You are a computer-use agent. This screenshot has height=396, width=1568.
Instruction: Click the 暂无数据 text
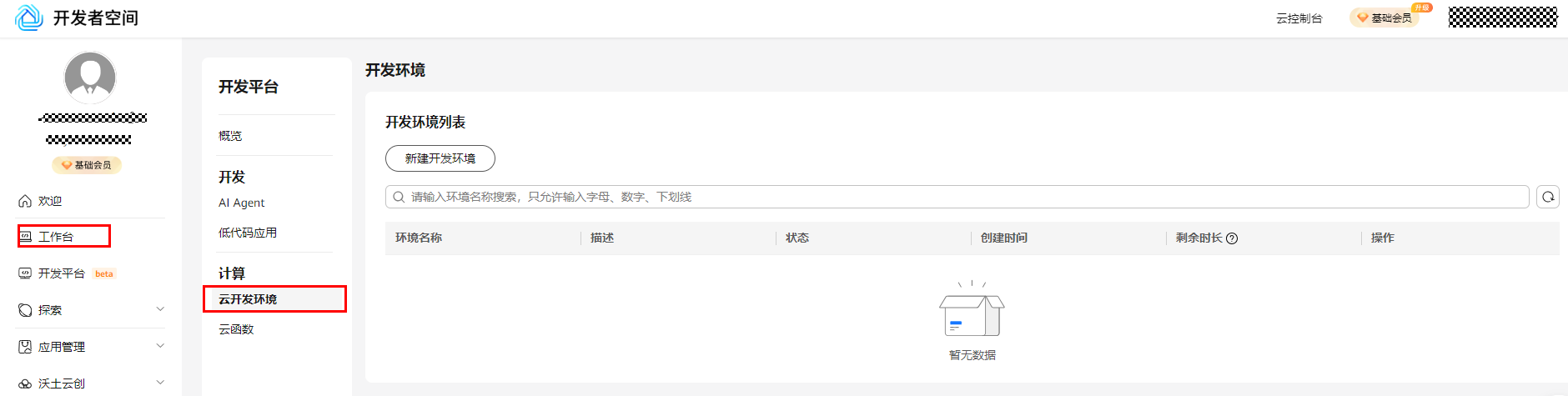(972, 355)
